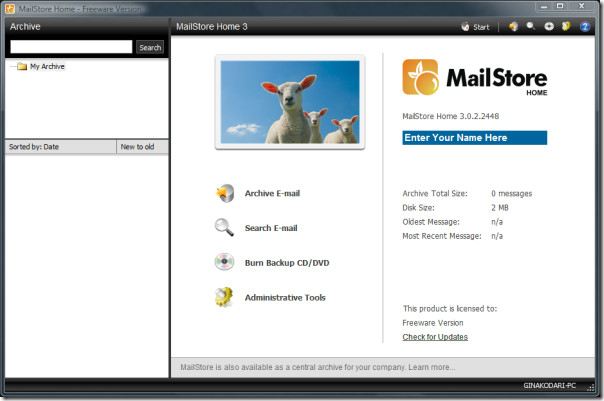Open the Start page in the toolbar
The image size is (604, 401).
tap(475, 27)
